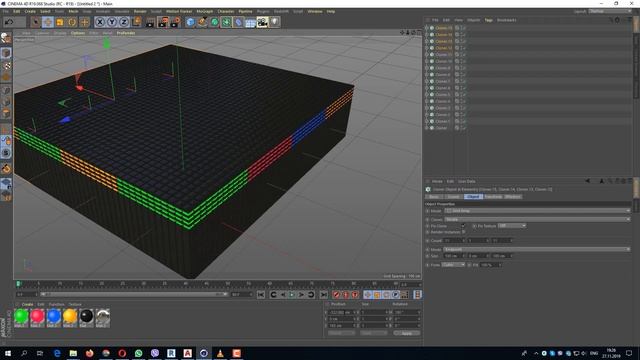Click User Data in Attribute manager

tap(467, 181)
